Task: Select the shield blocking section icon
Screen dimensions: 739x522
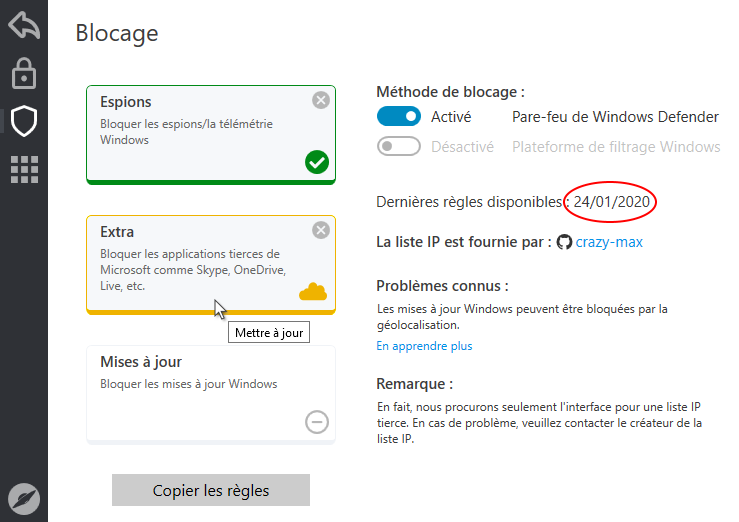Action: click(23, 121)
